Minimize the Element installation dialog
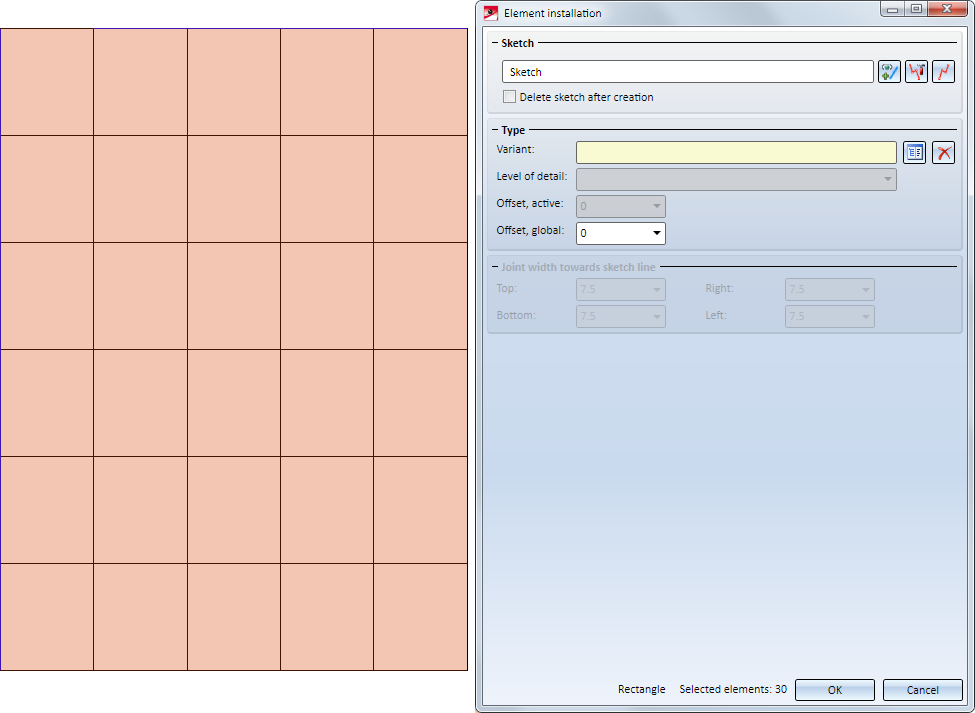 892,9
